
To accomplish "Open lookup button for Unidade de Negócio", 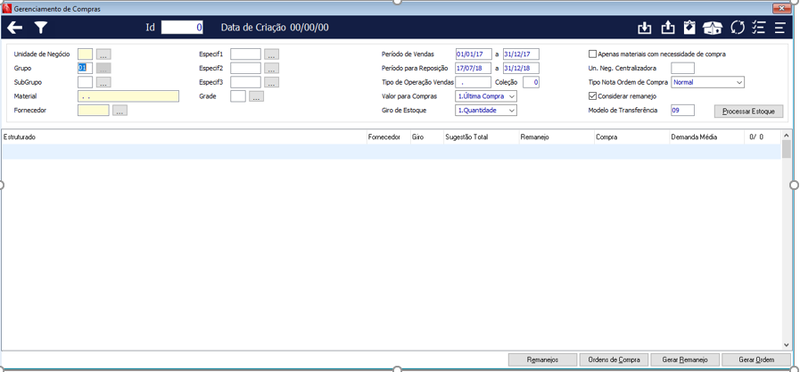I will coord(104,54).
